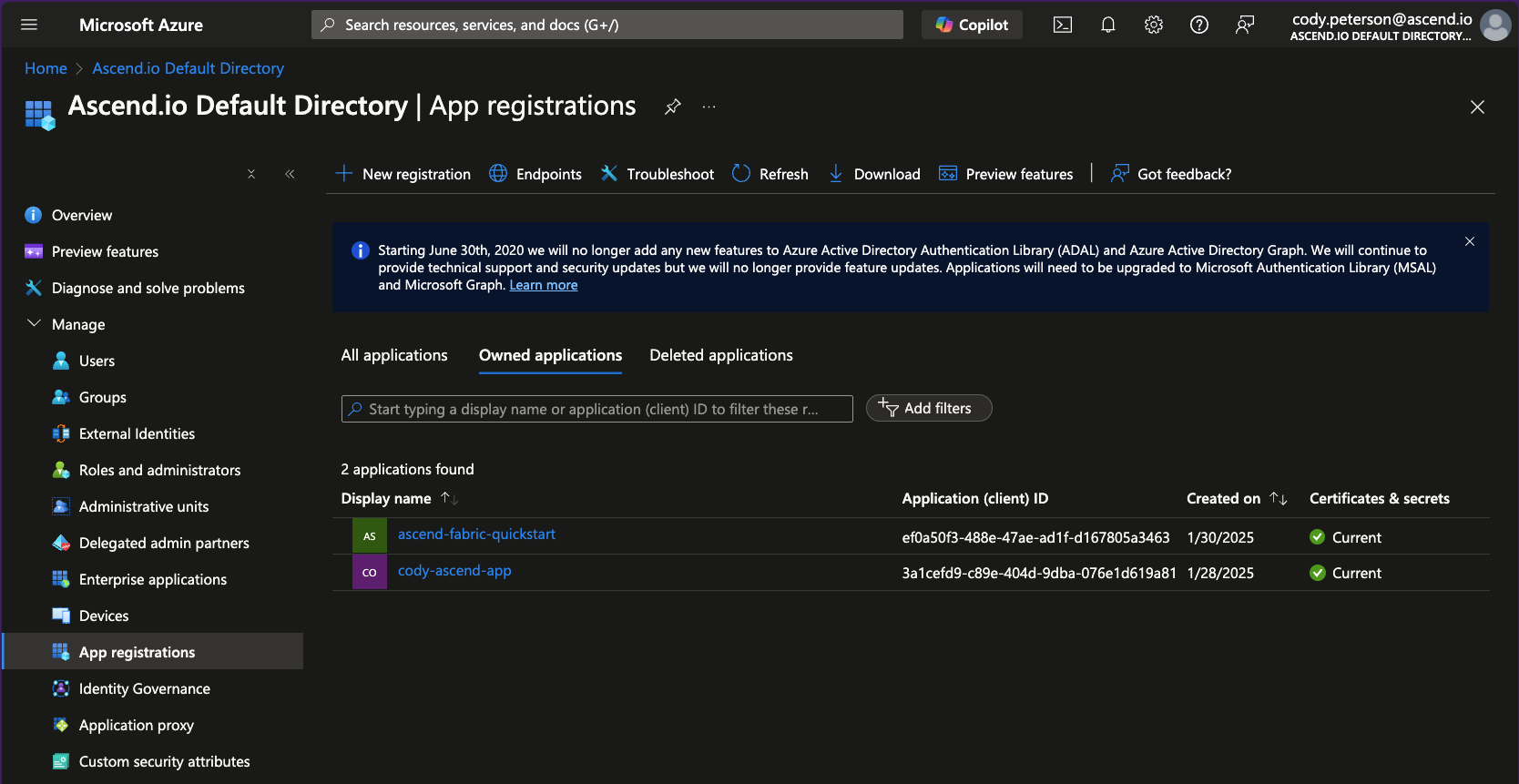Viewport: 1519px width, 784px height.
Task: Open the top bar feedback icon
Action: click(1245, 25)
